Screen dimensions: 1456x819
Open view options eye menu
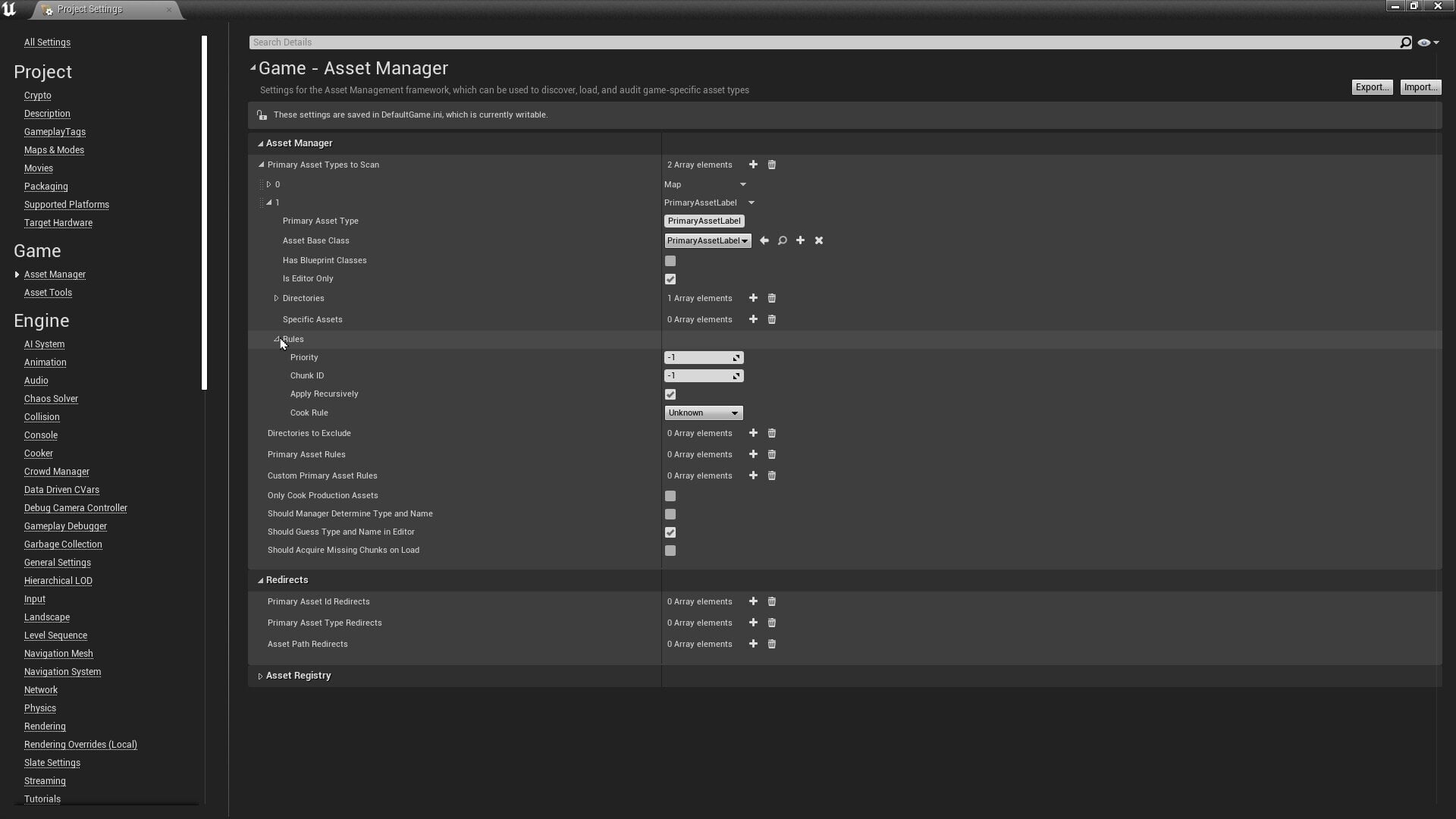pyautogui.click(x=1428, y=42)
